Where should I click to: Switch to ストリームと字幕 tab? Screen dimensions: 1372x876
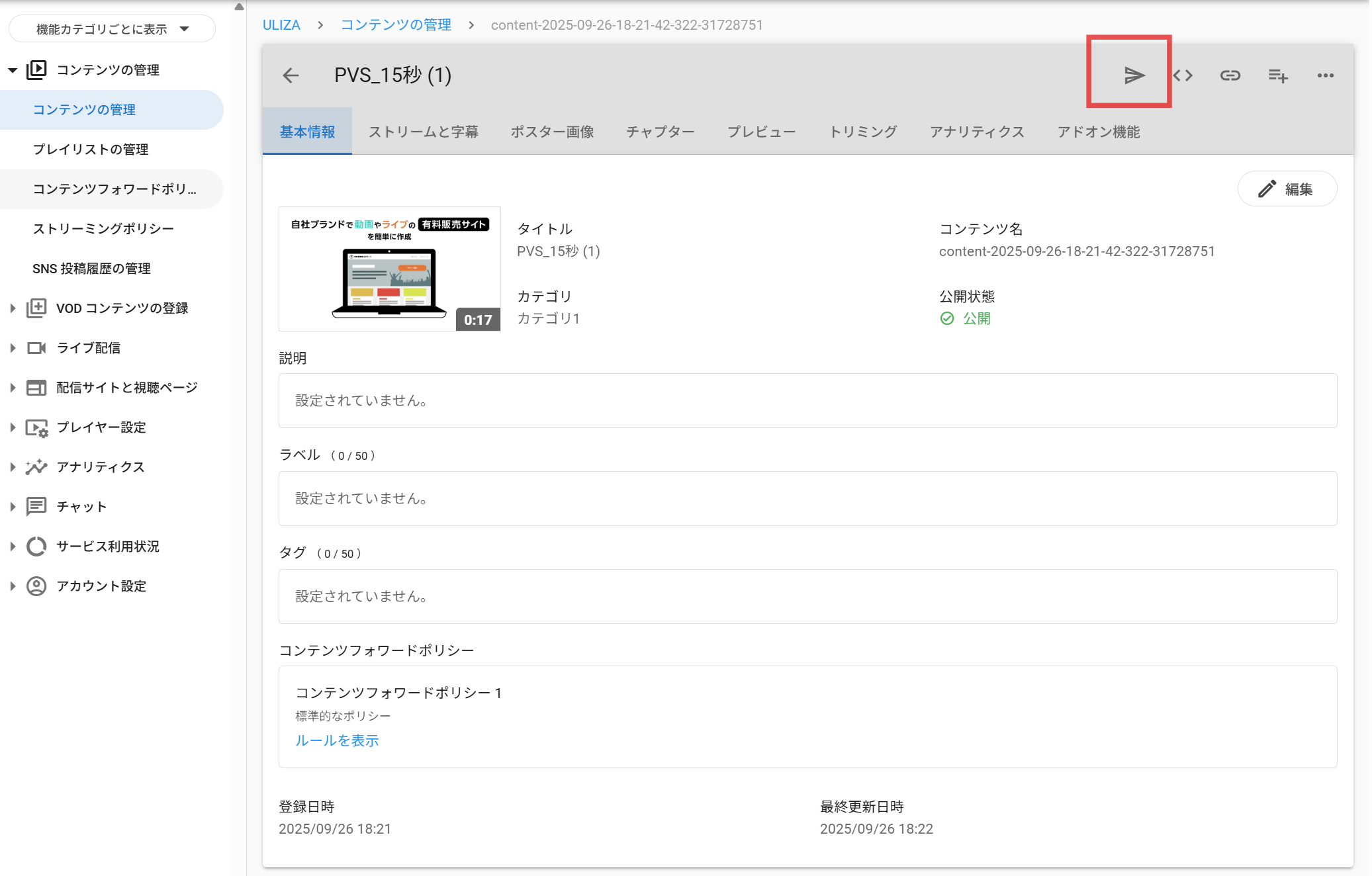pos(423,132)
